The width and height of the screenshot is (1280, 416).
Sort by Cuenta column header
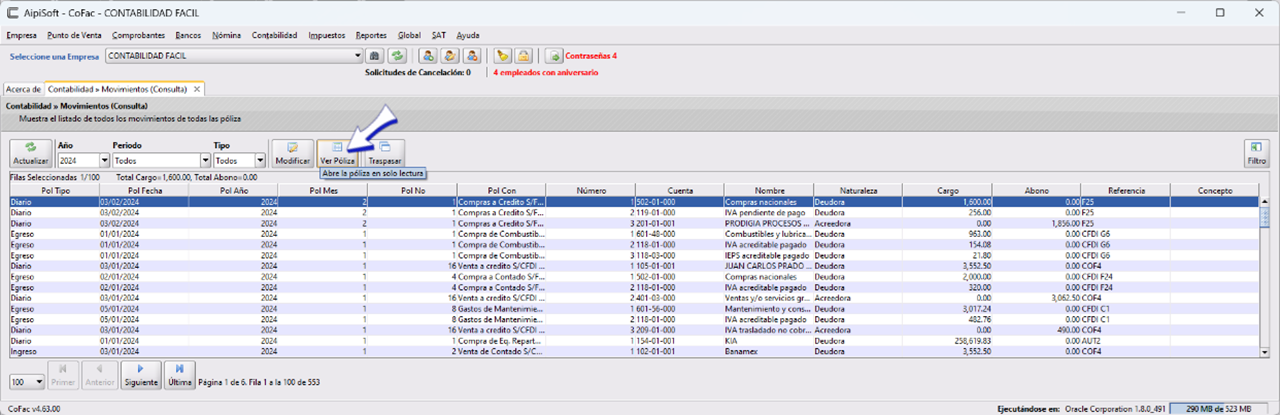[680, 190]
